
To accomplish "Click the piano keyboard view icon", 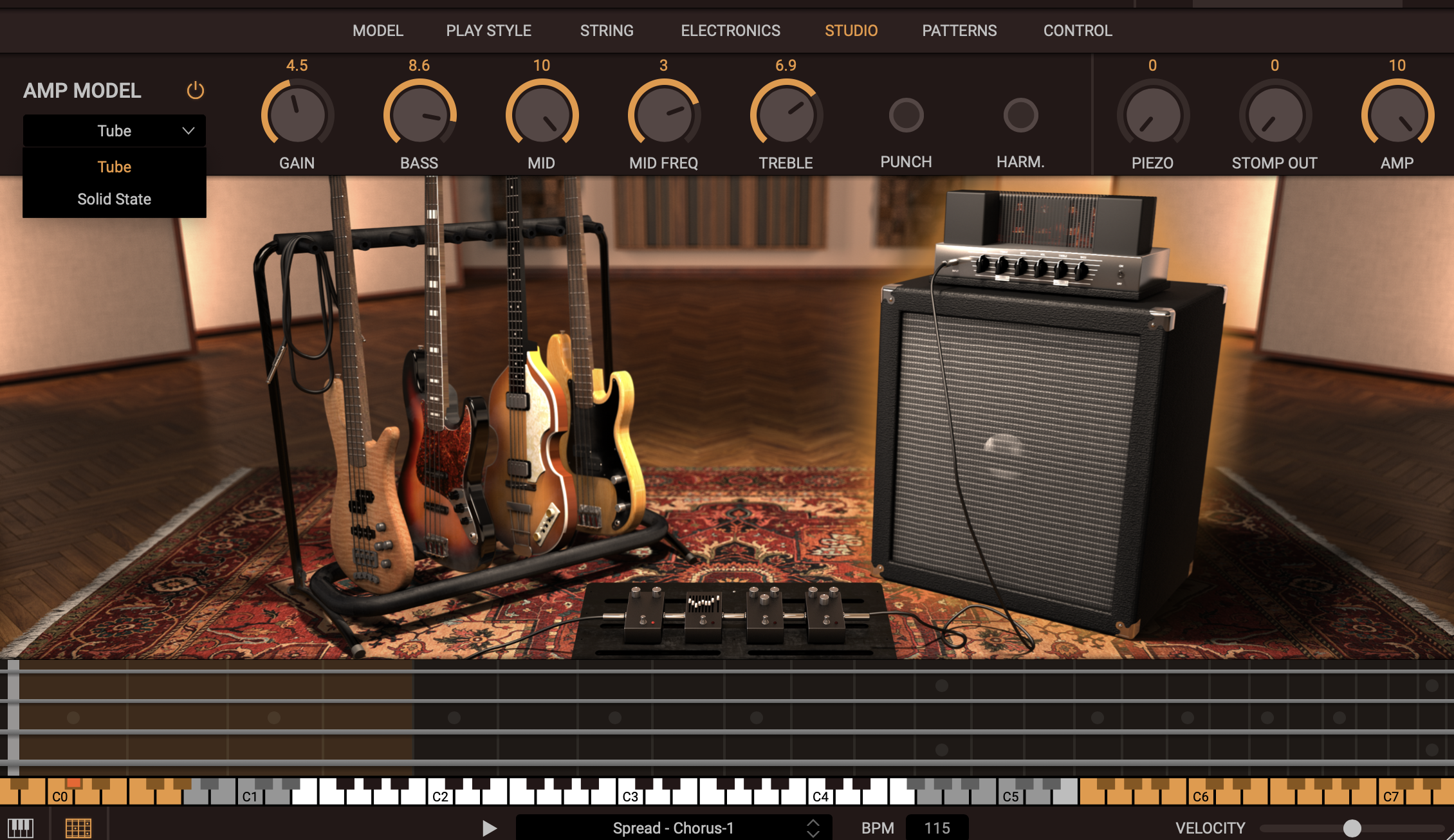I will tap(21, 827).
